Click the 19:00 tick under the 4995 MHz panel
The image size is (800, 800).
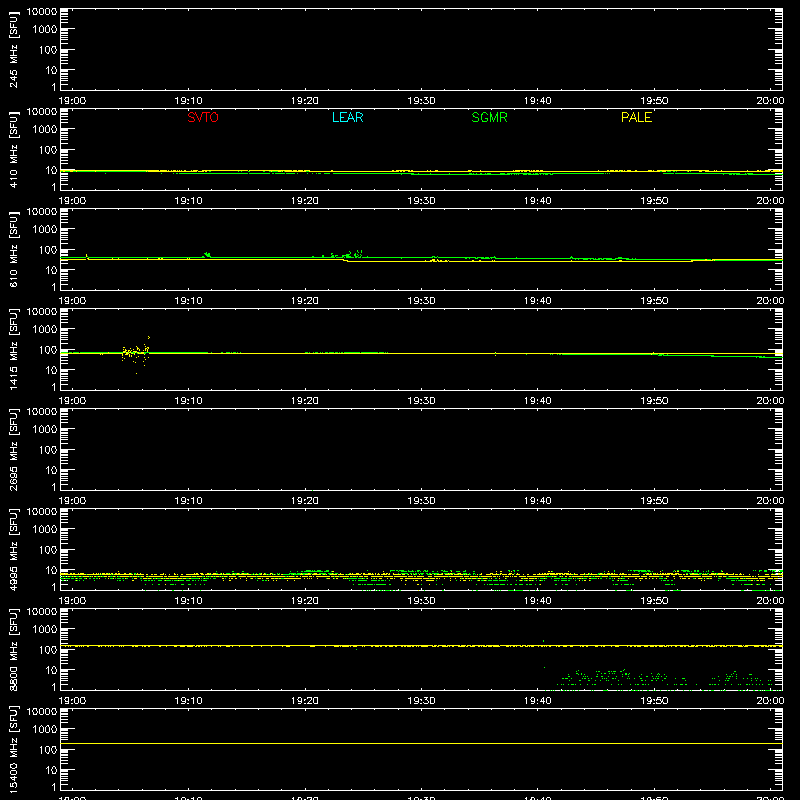pyautogui.click(x=72, y=601)
